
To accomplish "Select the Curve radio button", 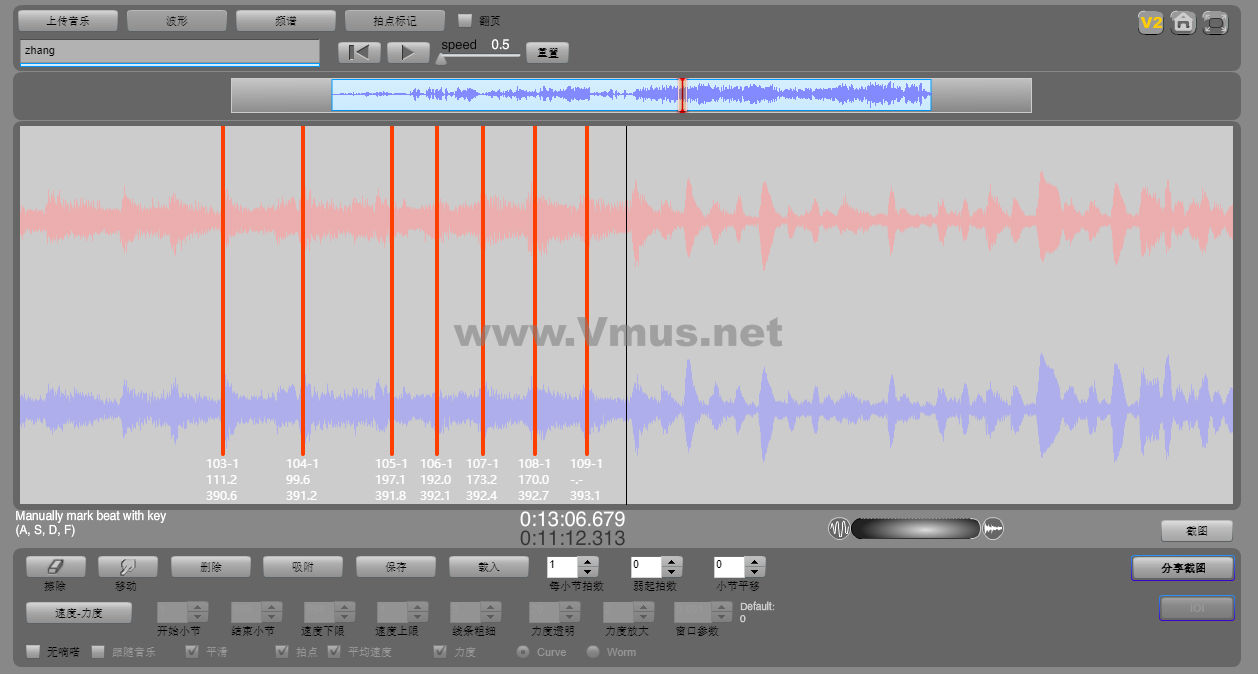I will point(522,652).
